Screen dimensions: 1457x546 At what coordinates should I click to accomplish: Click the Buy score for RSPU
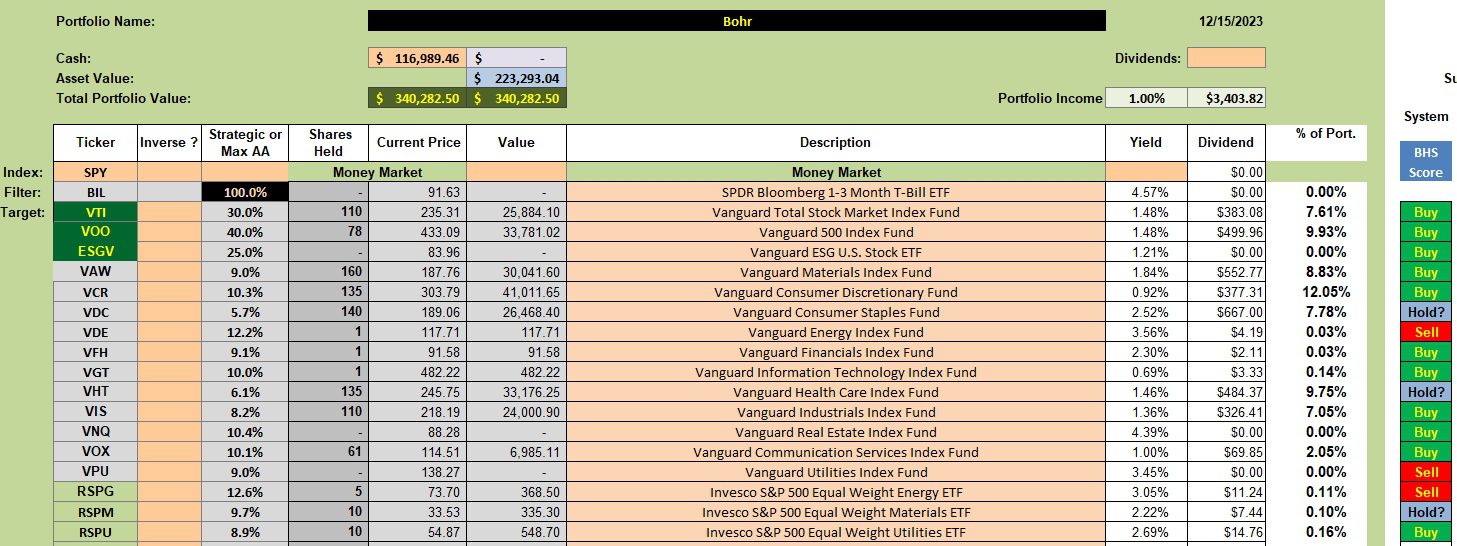coord(1426,532)
